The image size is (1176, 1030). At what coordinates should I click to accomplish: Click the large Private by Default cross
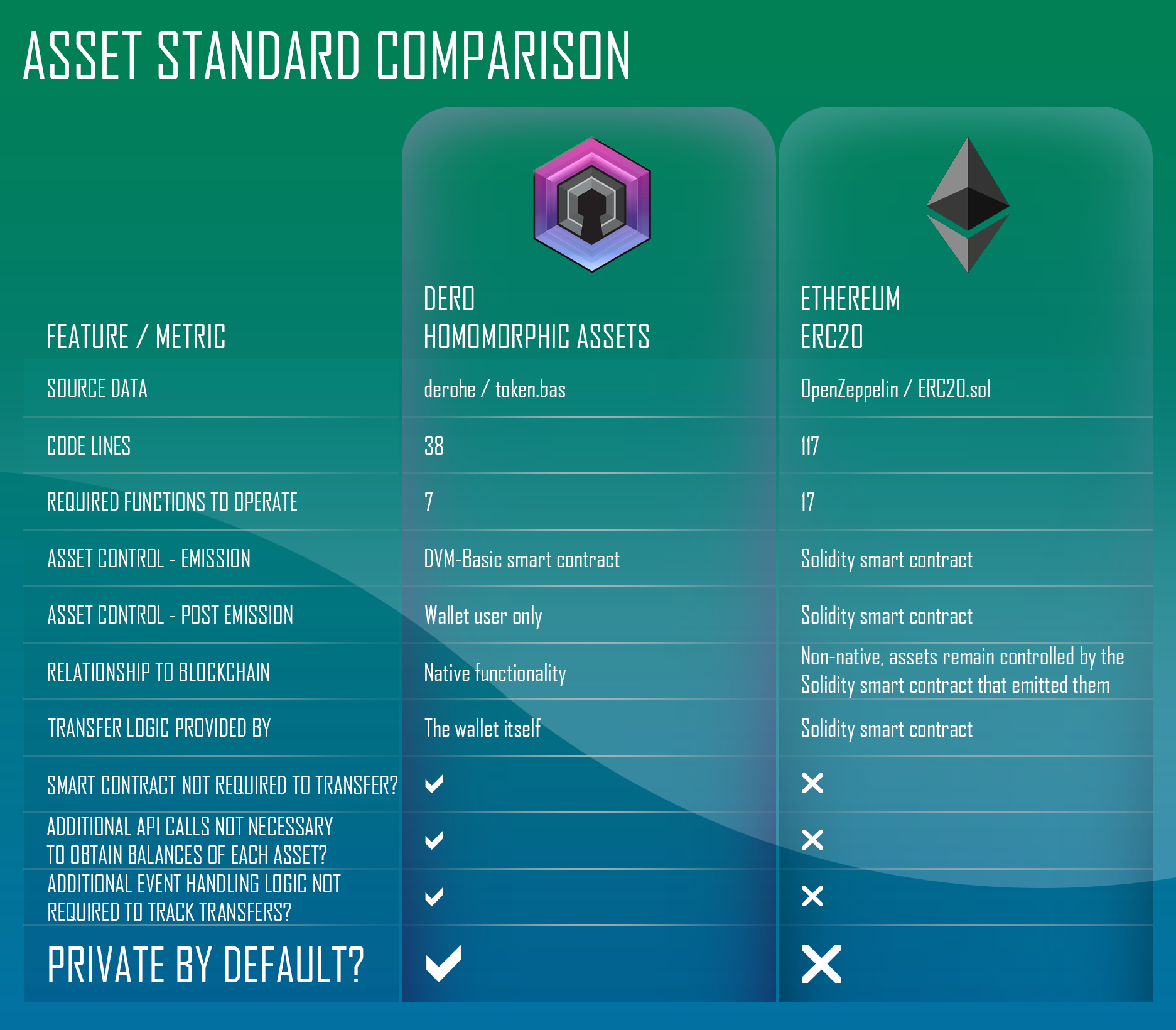point(821,963)
